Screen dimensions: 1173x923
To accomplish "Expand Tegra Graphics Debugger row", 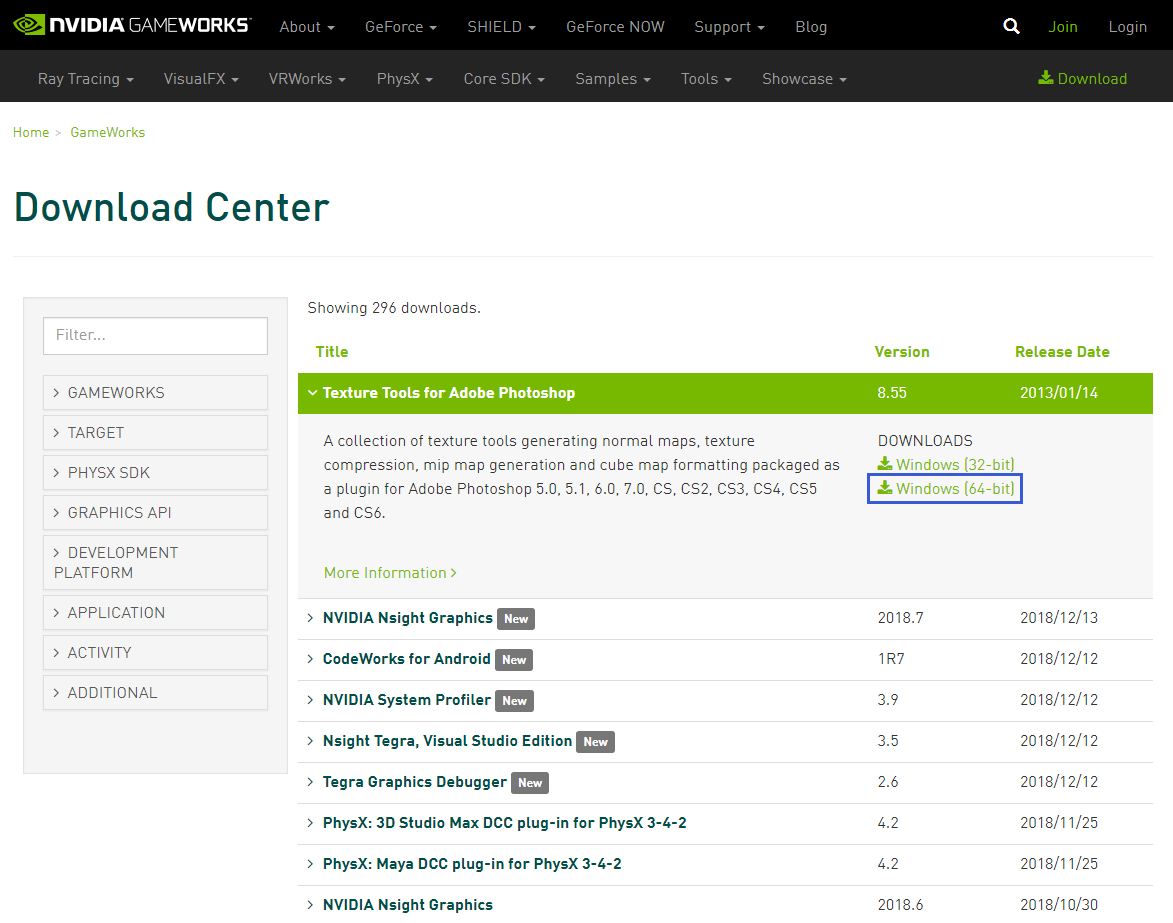I will pos(725,783).
